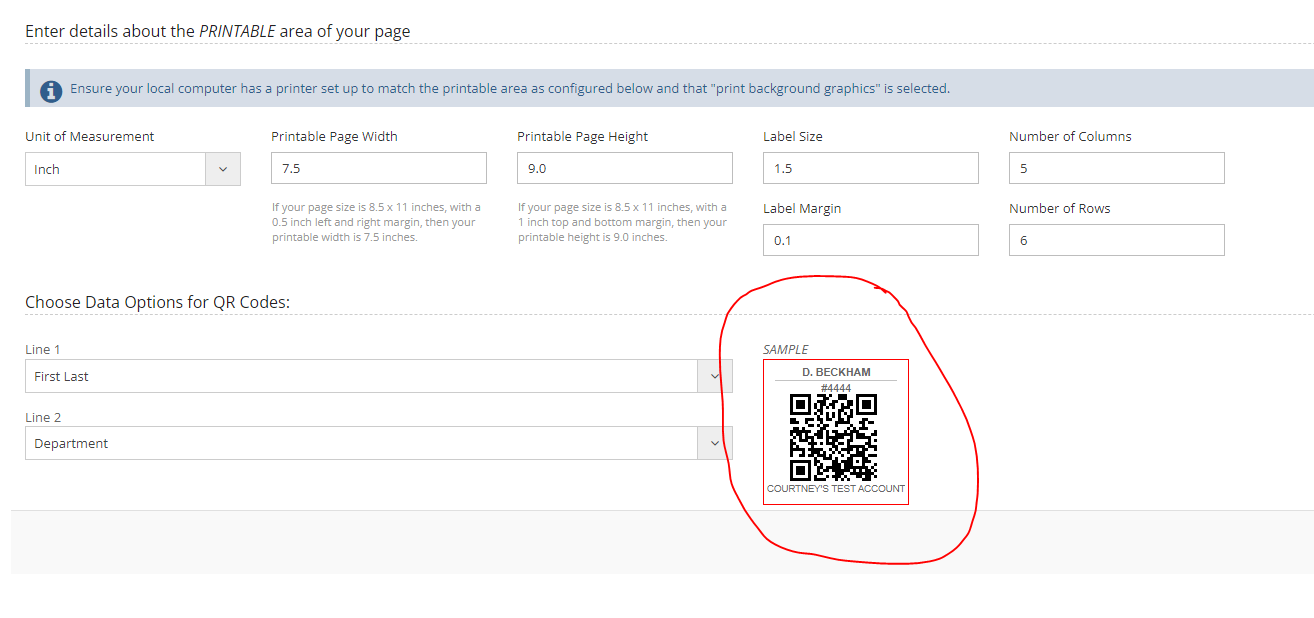The height and width of the screenshot is (618, 1314).
Task: Click the Printable Page Width field
Action: point(378,168)
